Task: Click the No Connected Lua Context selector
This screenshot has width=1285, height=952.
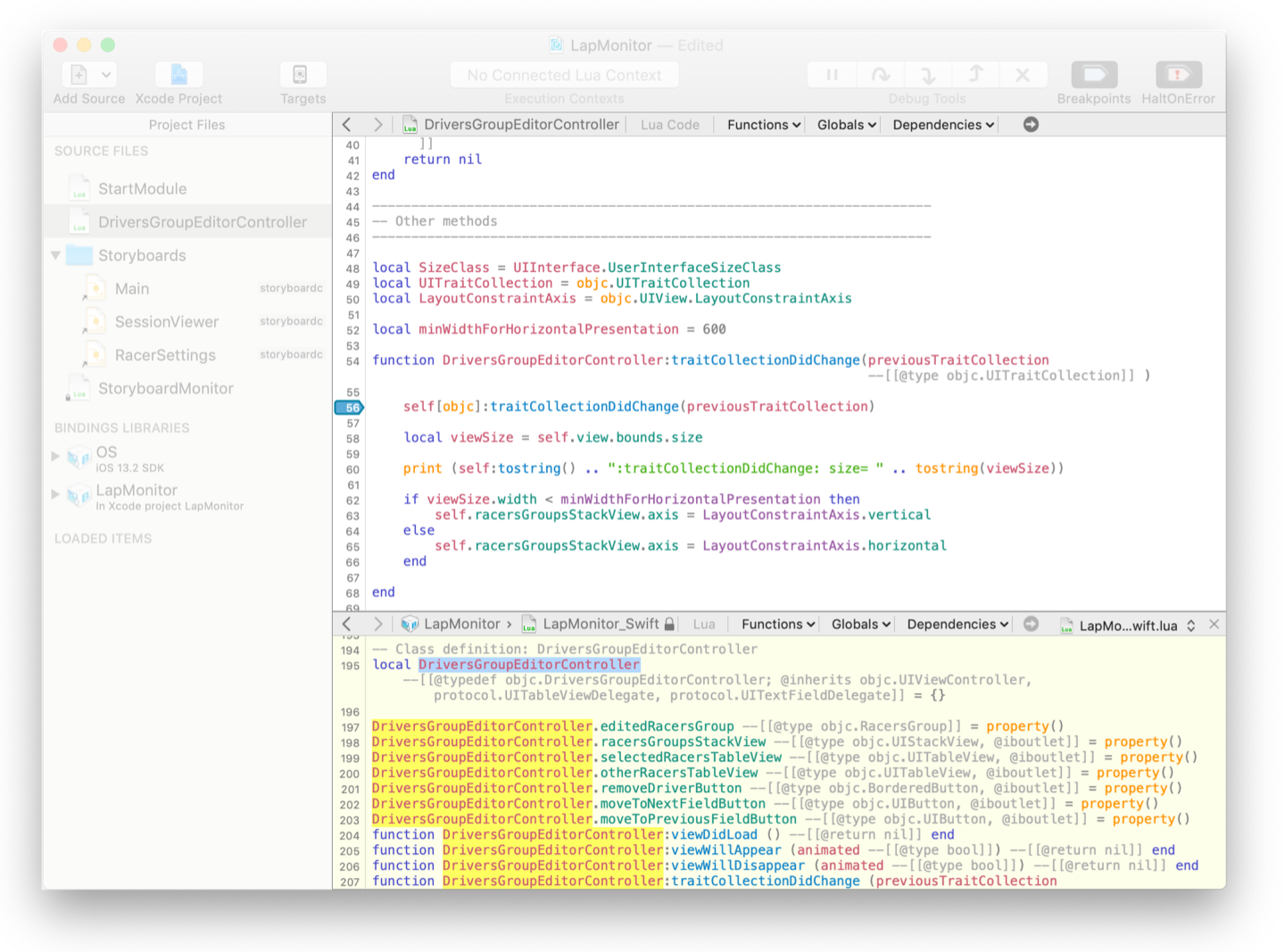Action: 564,75
